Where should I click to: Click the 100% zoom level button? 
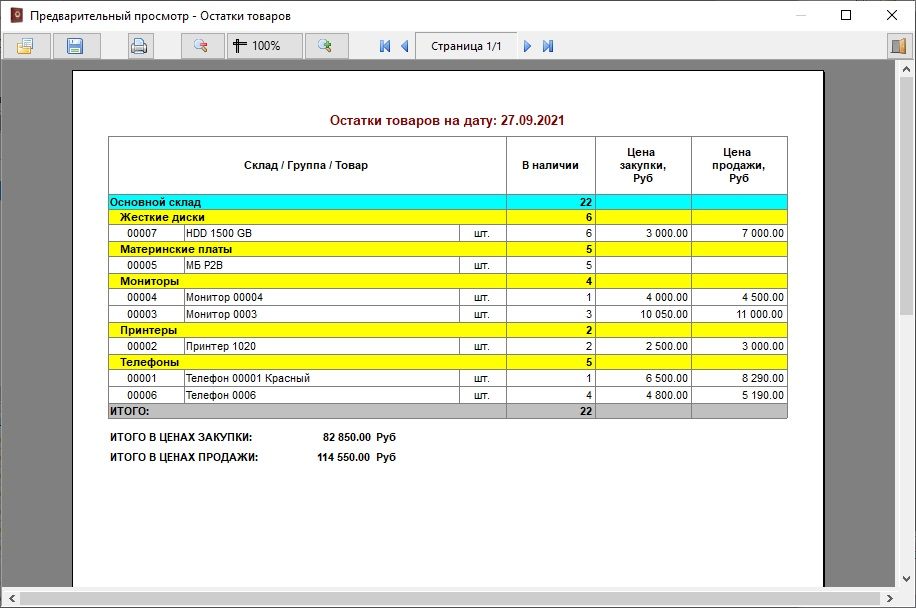tap(264, 46)
